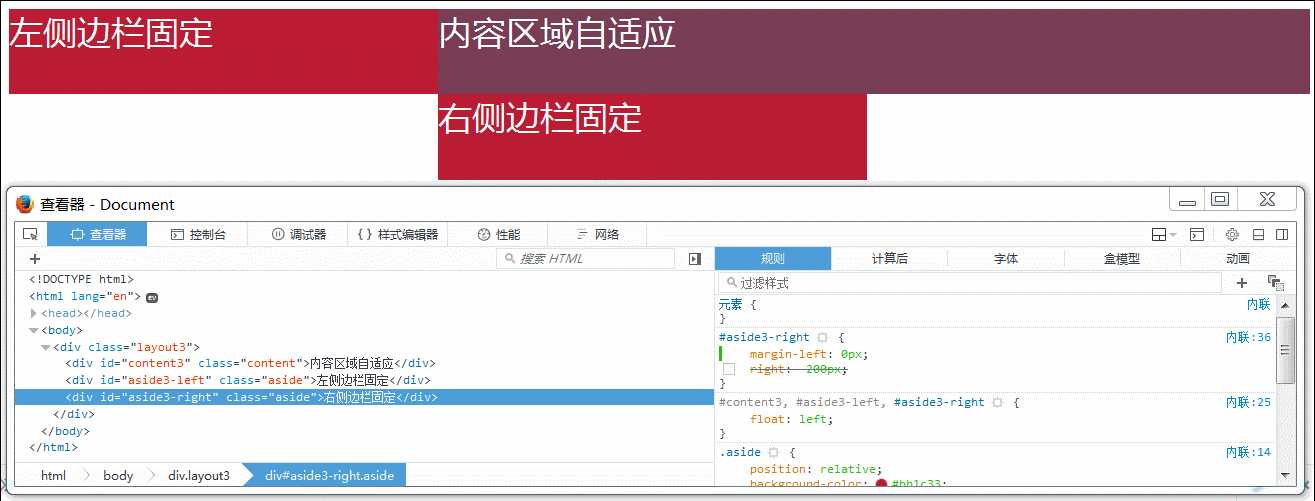Click html breadcrumb
This screenshot has width=1315, height=501.
click(x=54, y=475)
